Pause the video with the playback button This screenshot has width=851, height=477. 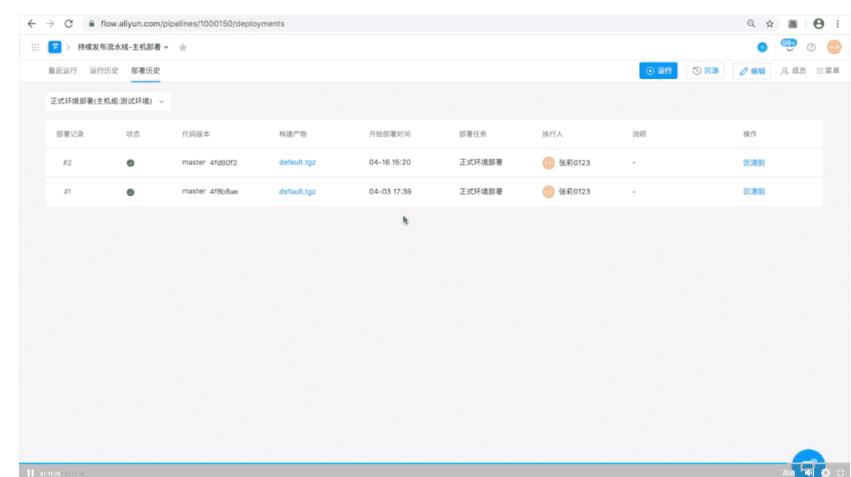click(x=30, y=472)
